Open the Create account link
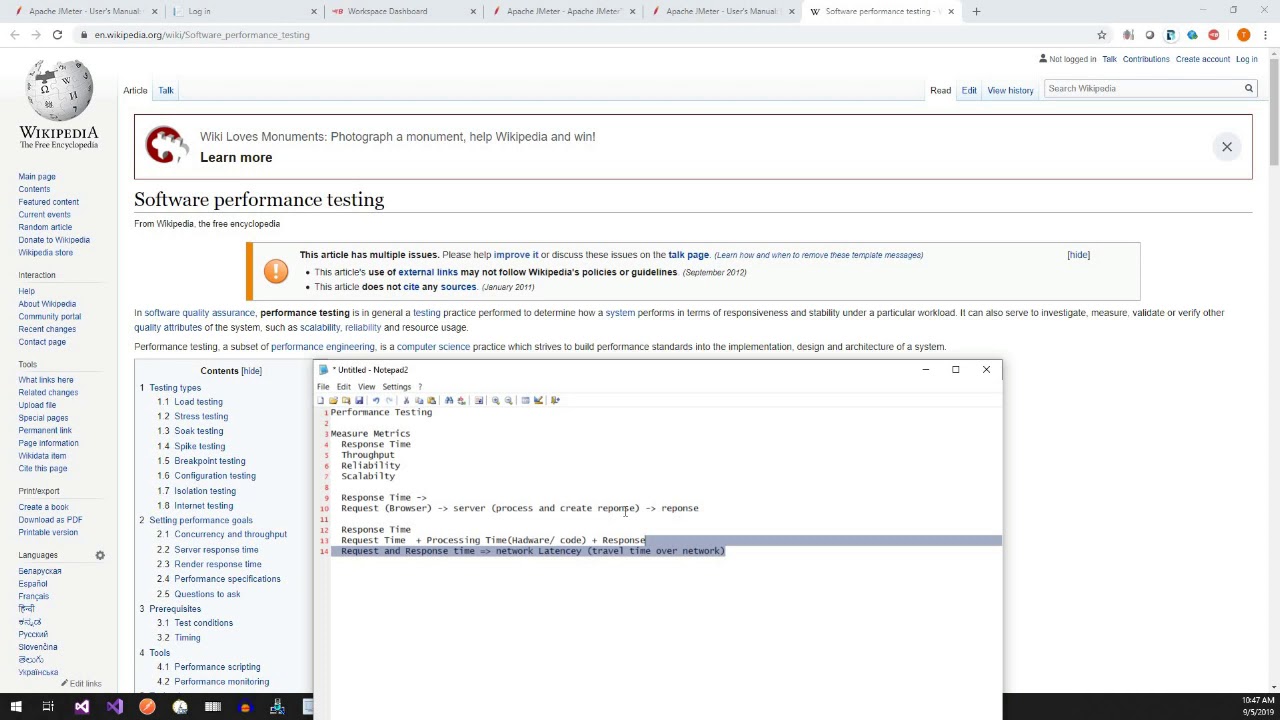This screenshot has height=720, width=1280. [x=1203, y=59]
